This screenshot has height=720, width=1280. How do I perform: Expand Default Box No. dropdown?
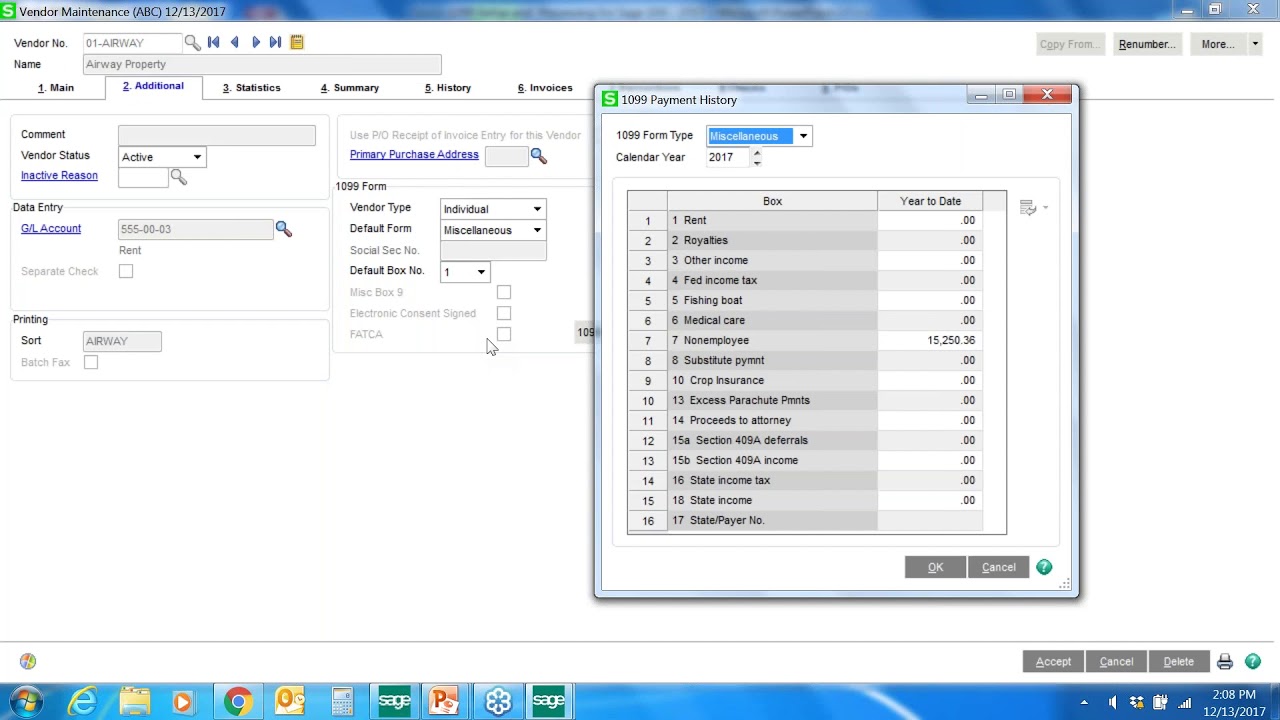click(x=481, y=272)
